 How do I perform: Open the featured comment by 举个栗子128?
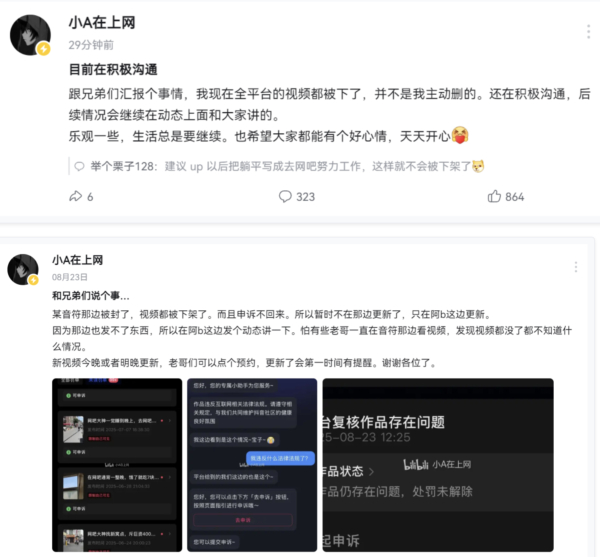(287, 166)
